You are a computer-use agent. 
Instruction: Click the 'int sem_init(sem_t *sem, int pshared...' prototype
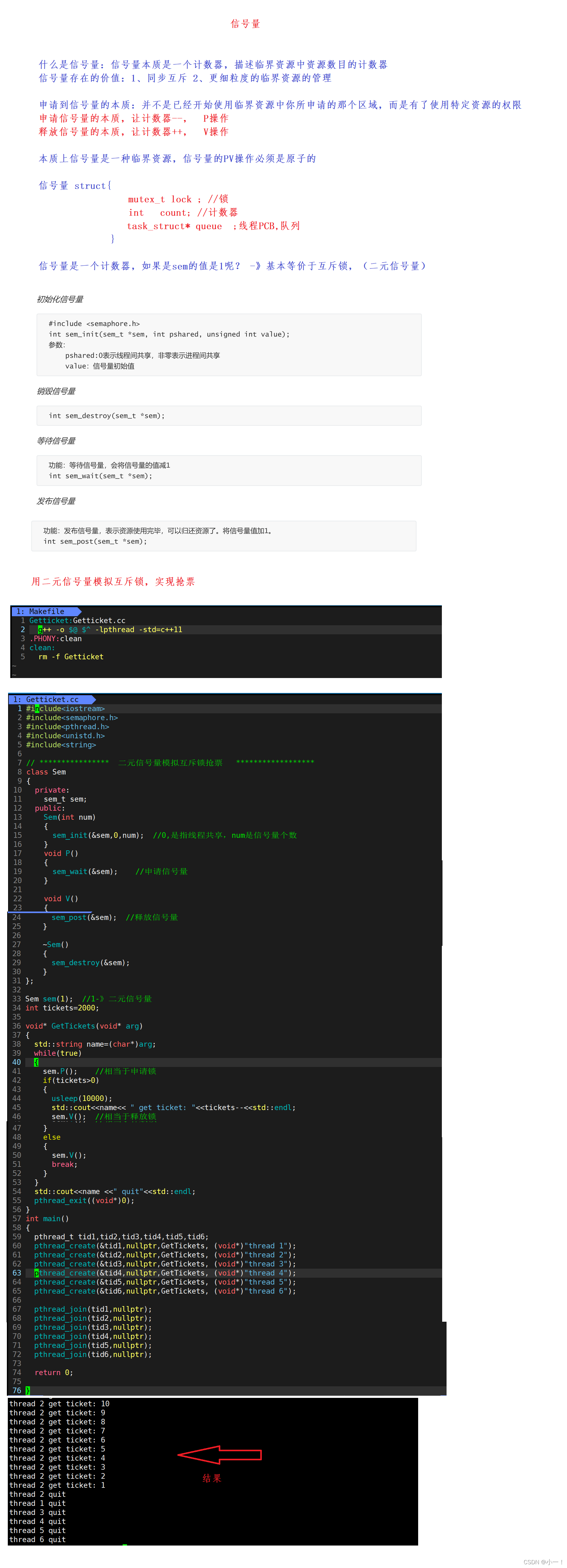click(x=169, y=334)
